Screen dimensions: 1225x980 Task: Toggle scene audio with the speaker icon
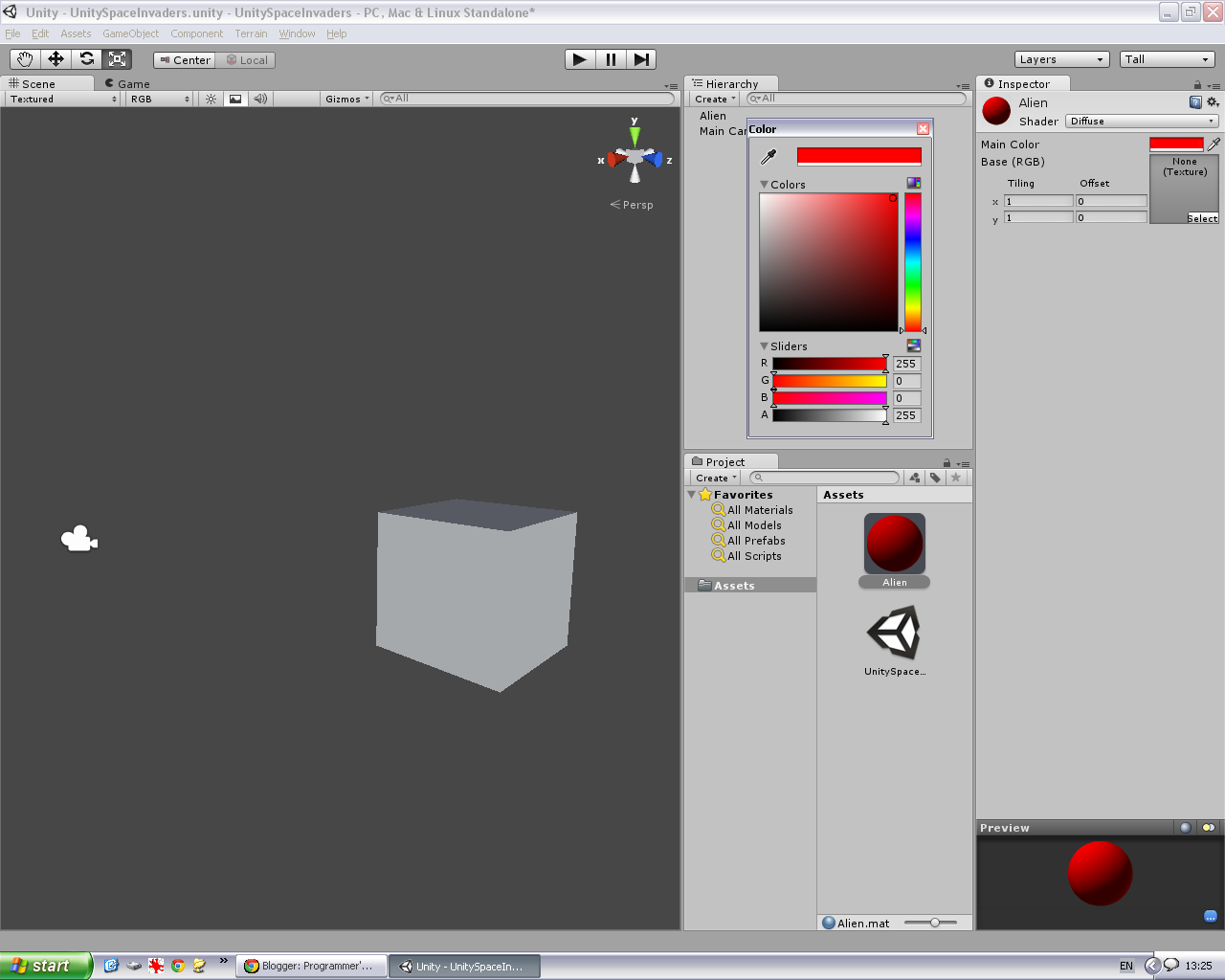click(x=260, y=99)
